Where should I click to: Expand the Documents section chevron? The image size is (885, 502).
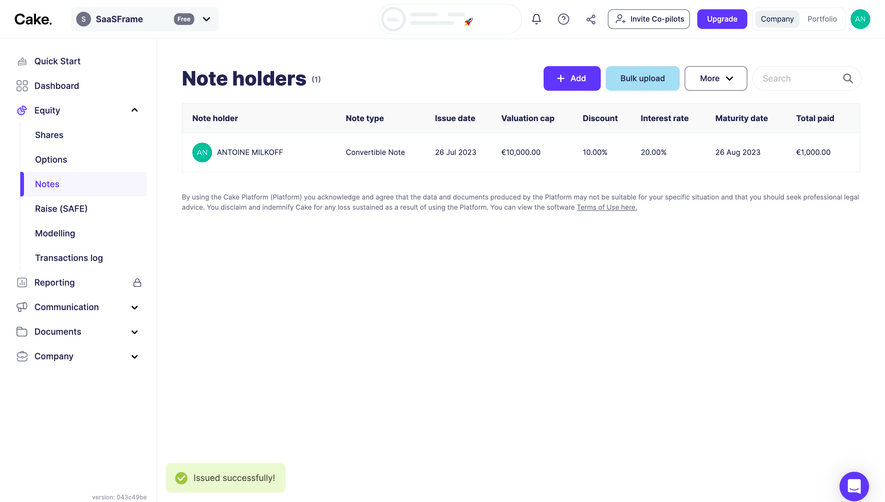click(134, 332)
